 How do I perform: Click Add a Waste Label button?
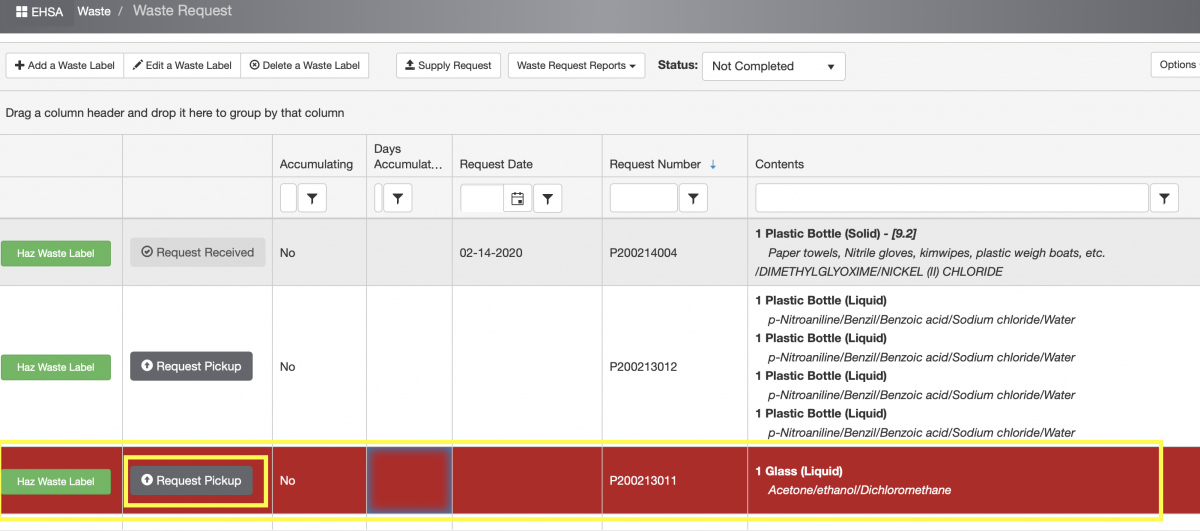click(65, 66)
